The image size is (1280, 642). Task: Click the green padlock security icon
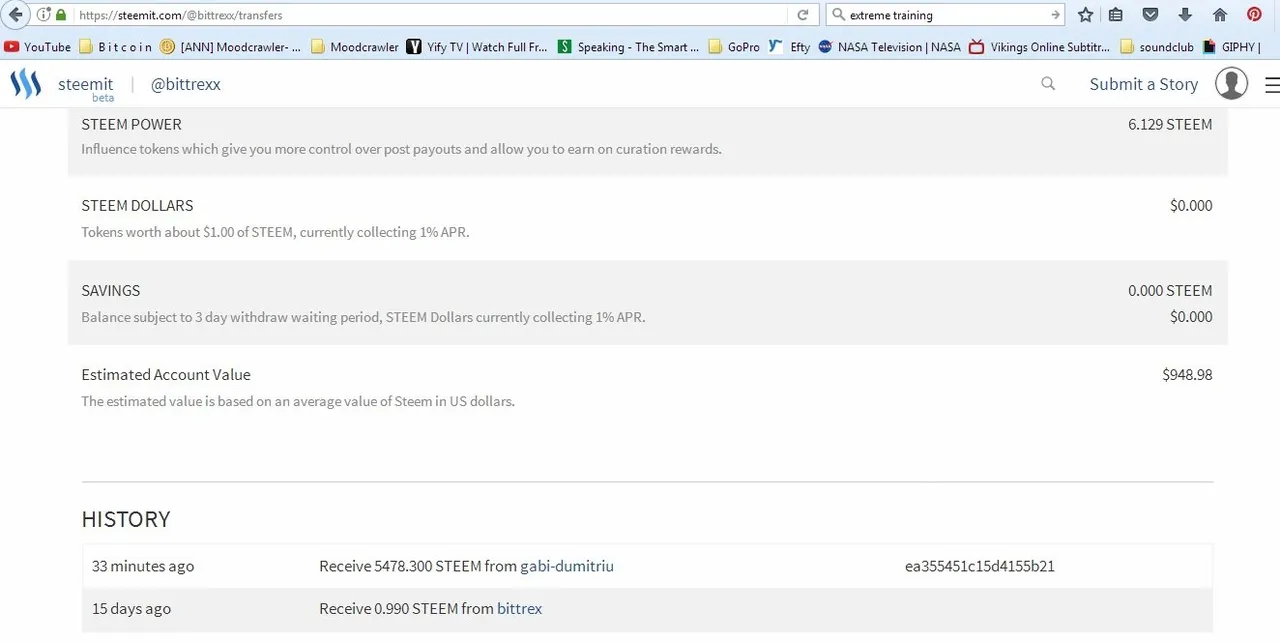[x=61, y=15]
